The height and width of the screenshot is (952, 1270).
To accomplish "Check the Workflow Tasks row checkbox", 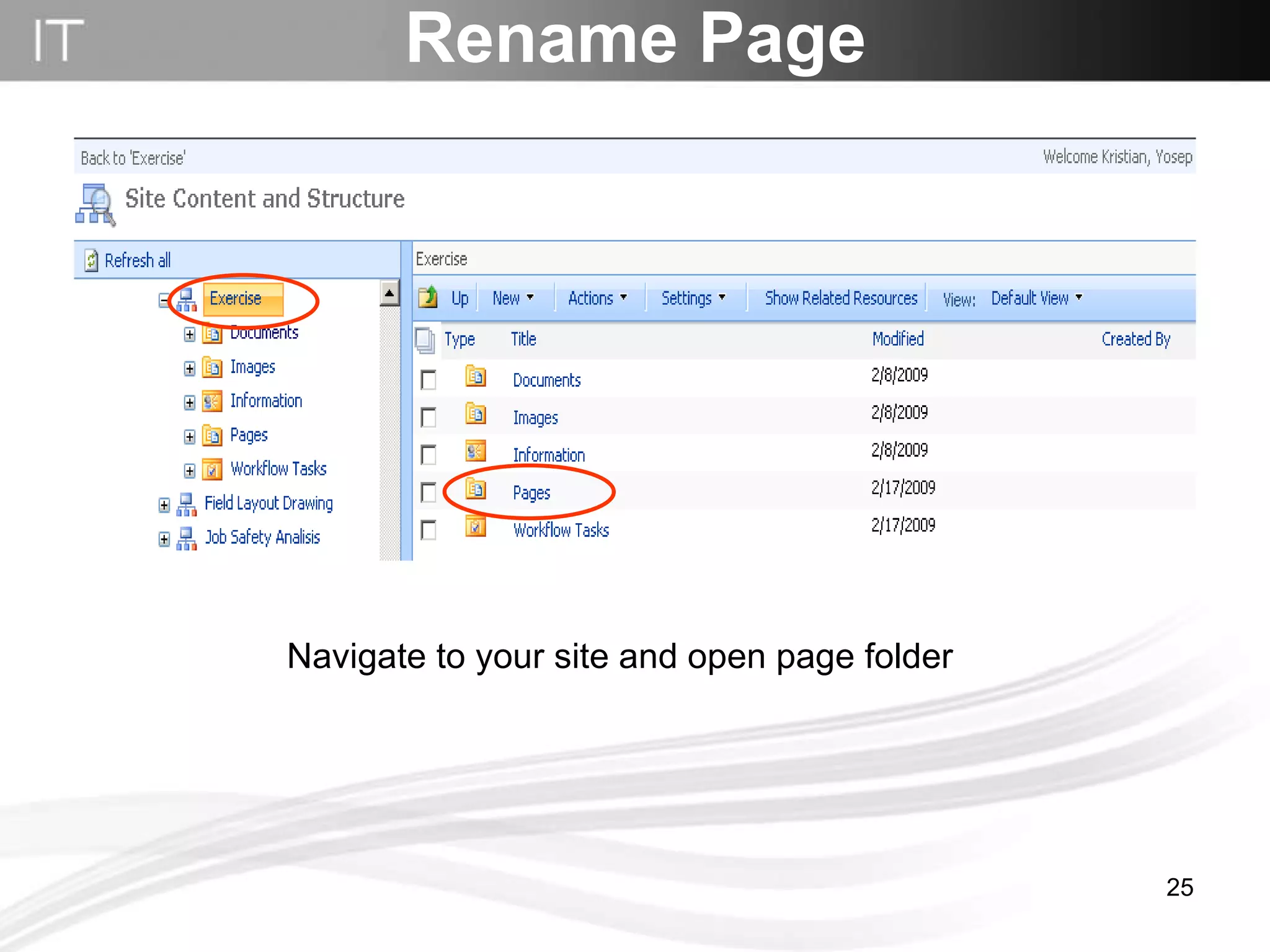I will (429, 531).
